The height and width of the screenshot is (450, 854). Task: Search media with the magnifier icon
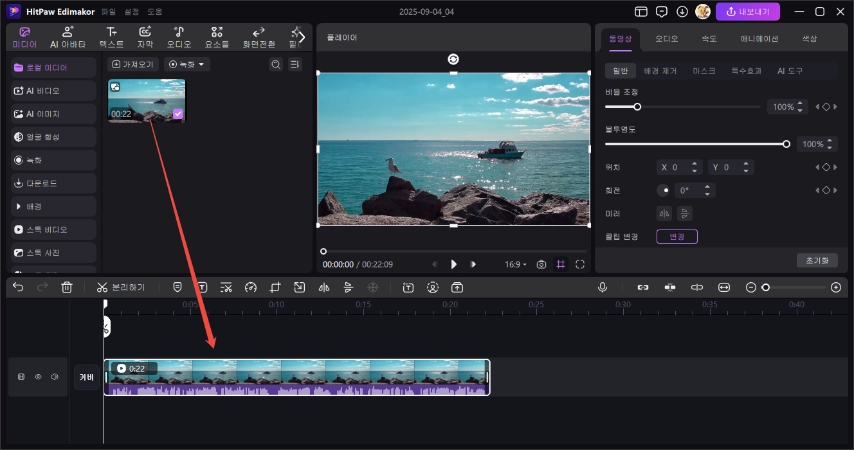tap(276, 64)
